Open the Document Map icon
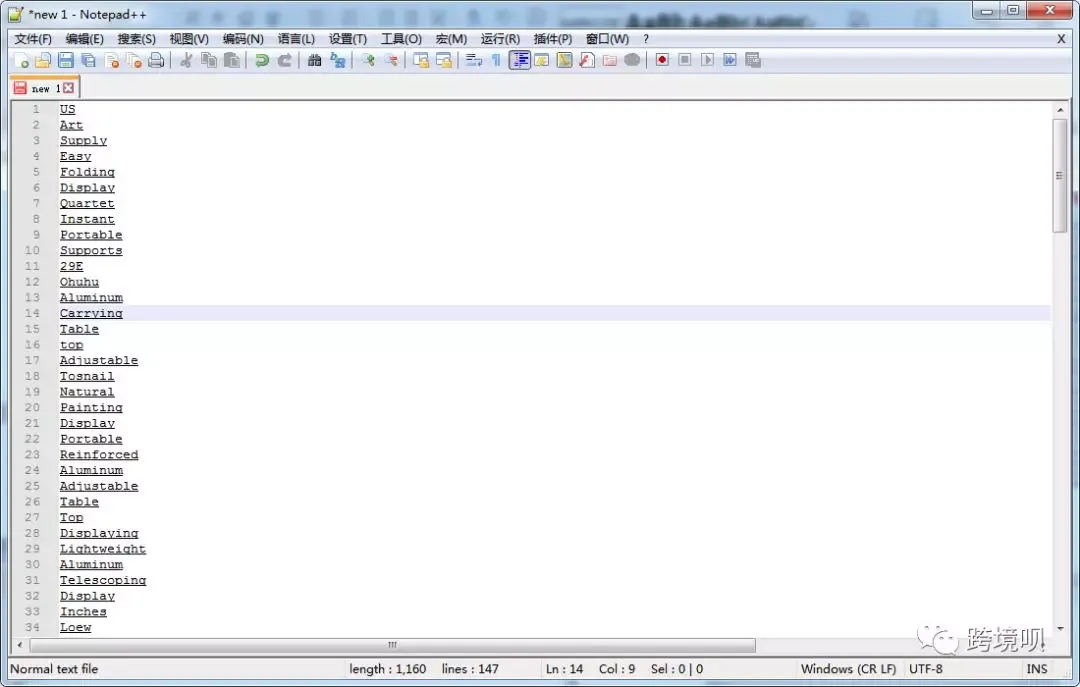Image resolution: width=1080 pixels, height=687 pixels. tap(565, 61)
